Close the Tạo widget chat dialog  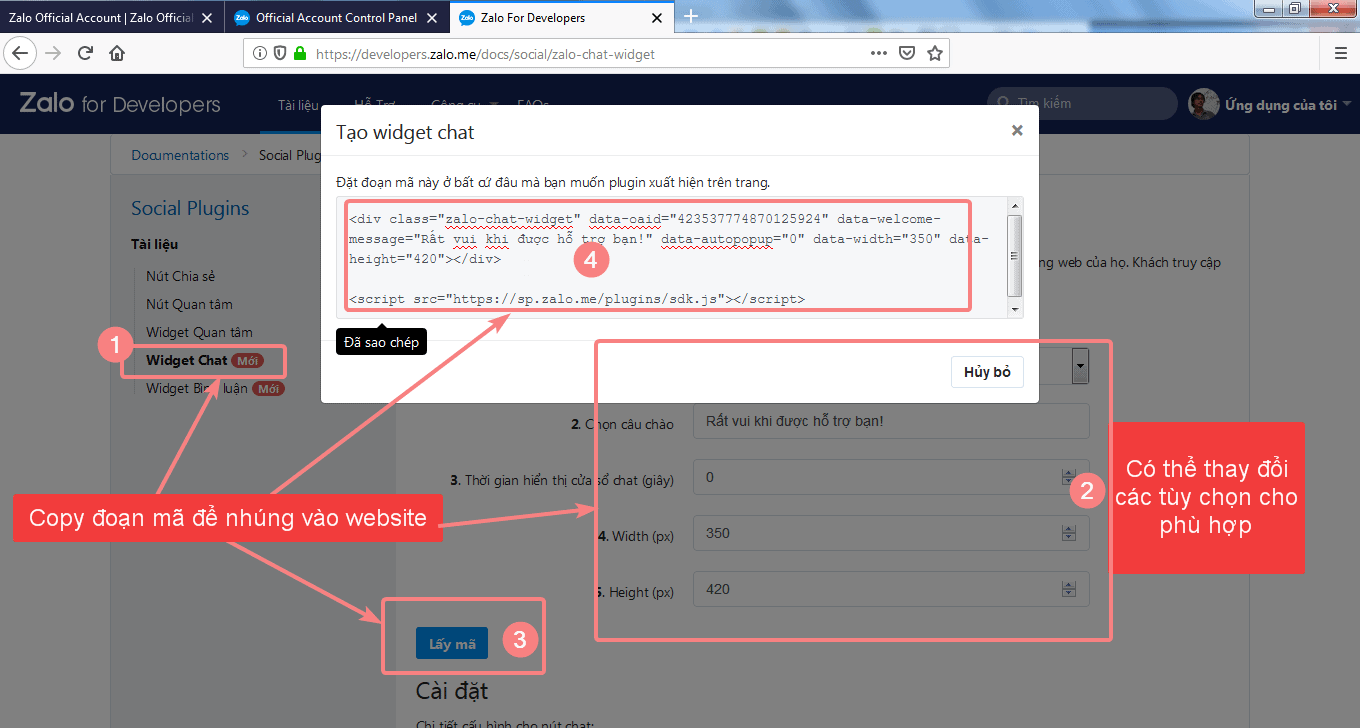point(1017,130)
